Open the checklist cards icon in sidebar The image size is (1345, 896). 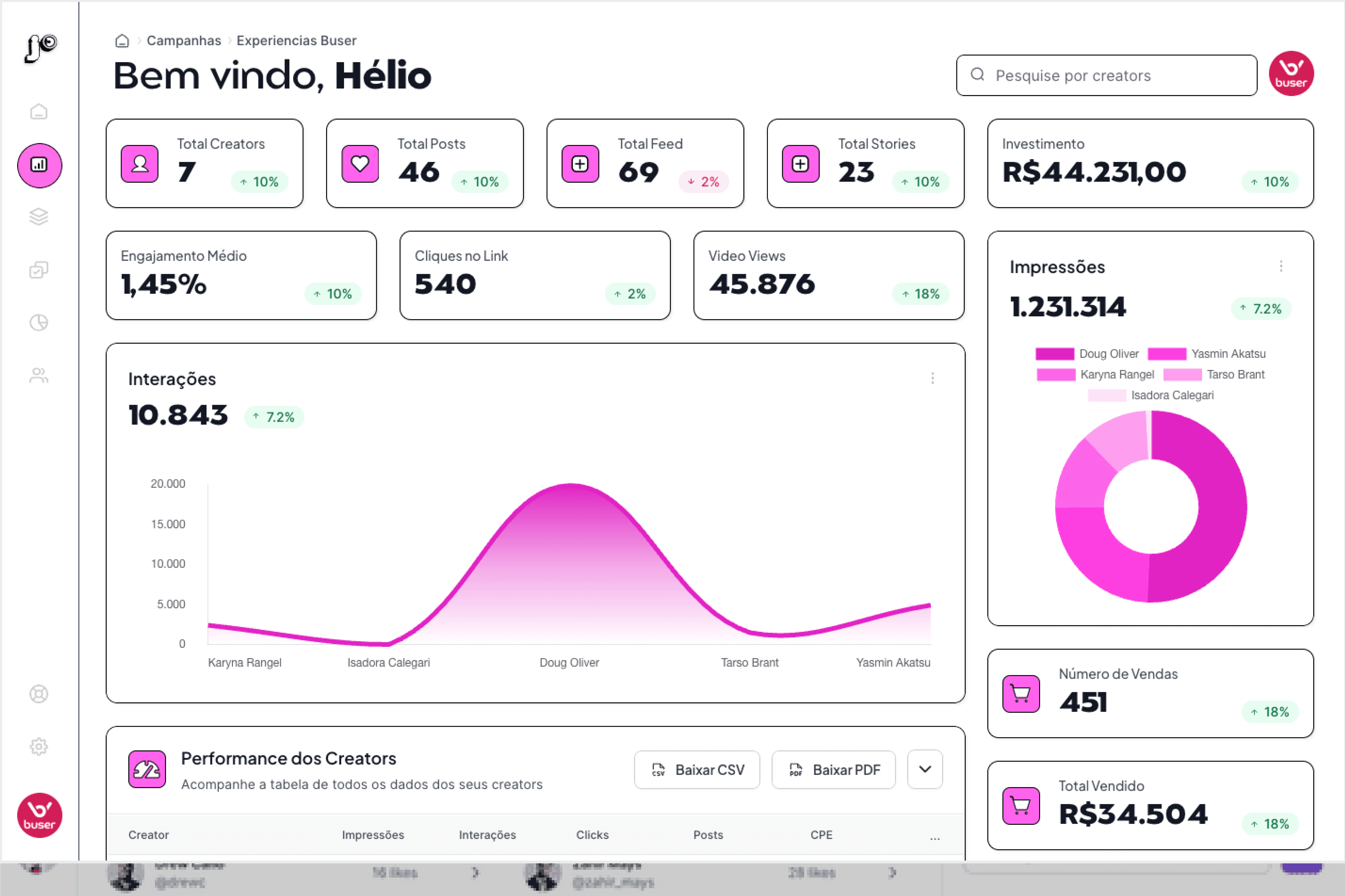39,270
